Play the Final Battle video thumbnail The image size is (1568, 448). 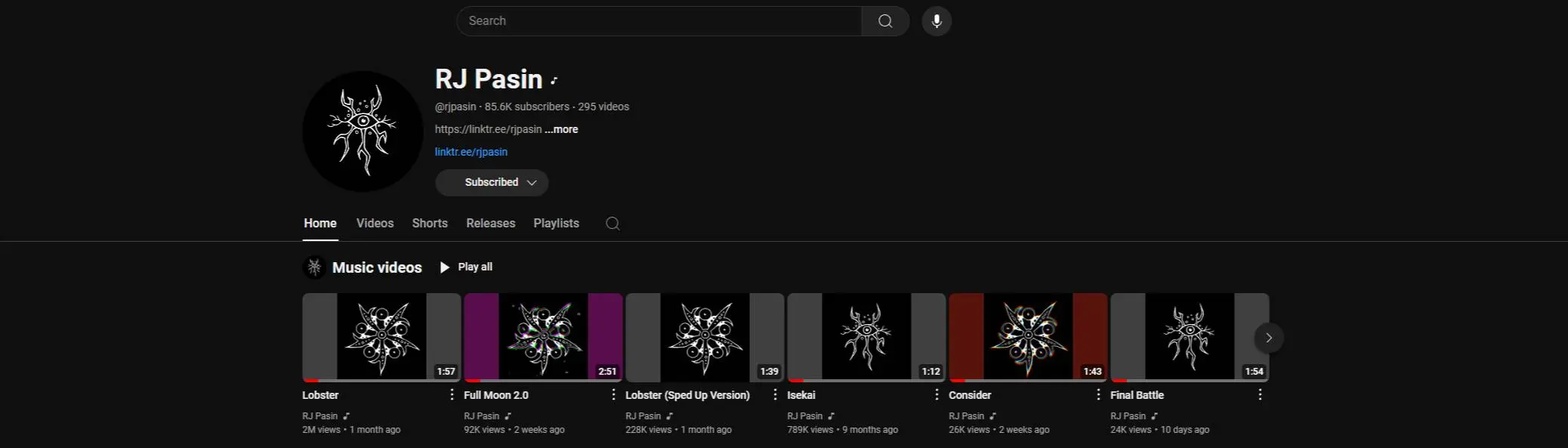[1190, 338]
